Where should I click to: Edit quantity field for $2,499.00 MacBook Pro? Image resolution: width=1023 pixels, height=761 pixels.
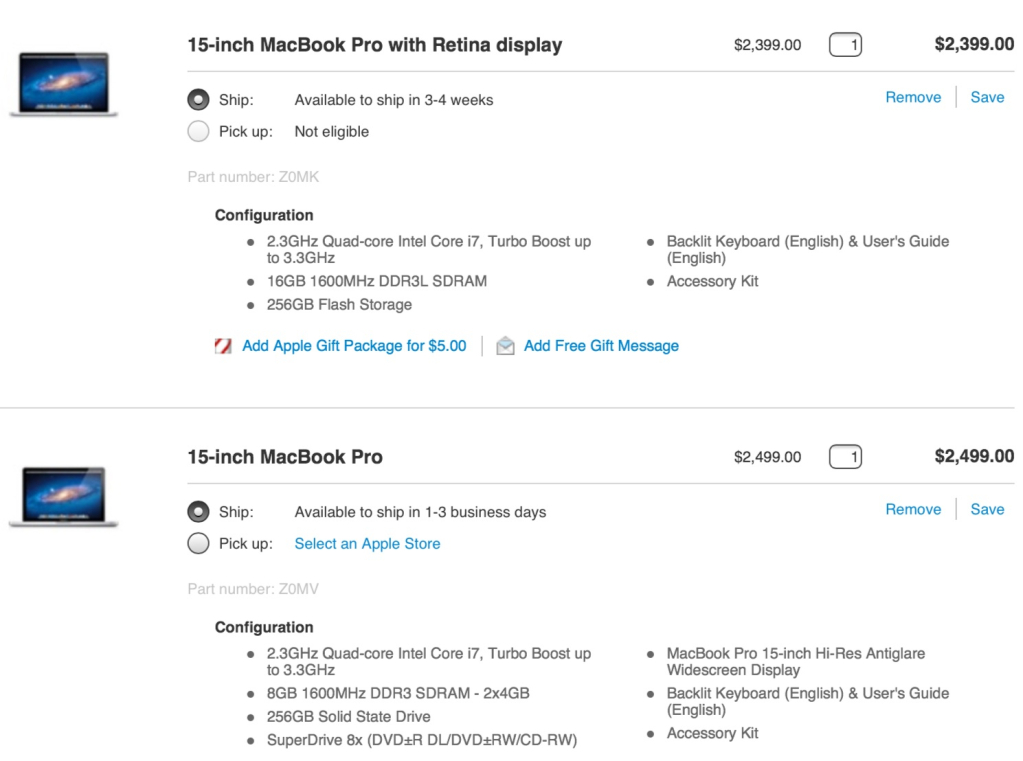(x=845, y=457)
